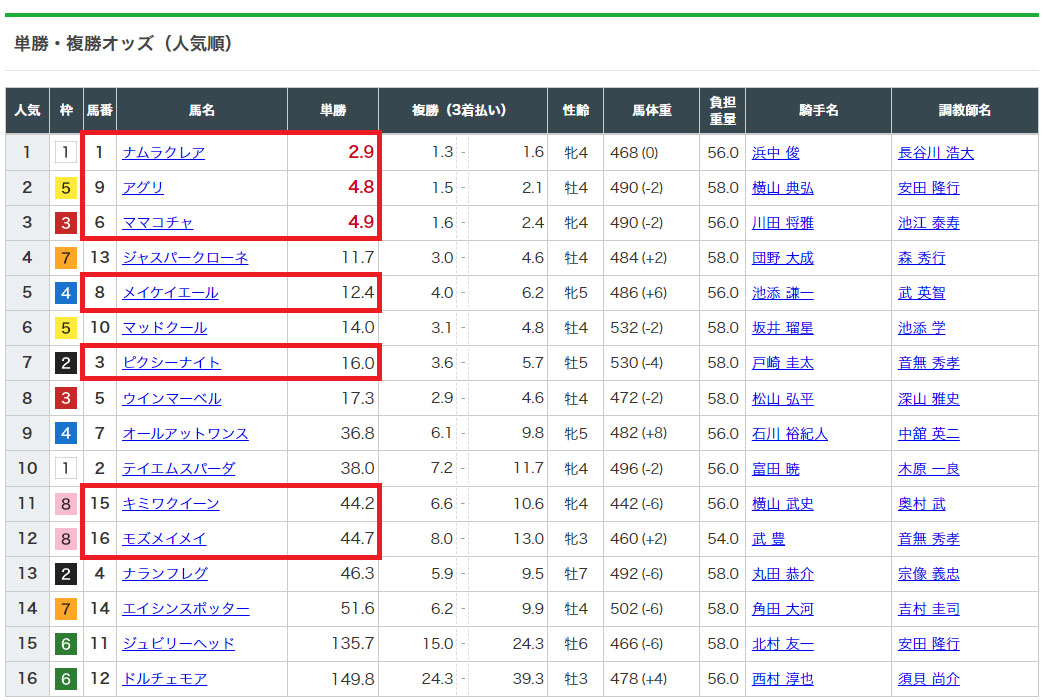Open horse link ナランフレグ
This screenshot has width=1043, height=700.
pos(165,574)
